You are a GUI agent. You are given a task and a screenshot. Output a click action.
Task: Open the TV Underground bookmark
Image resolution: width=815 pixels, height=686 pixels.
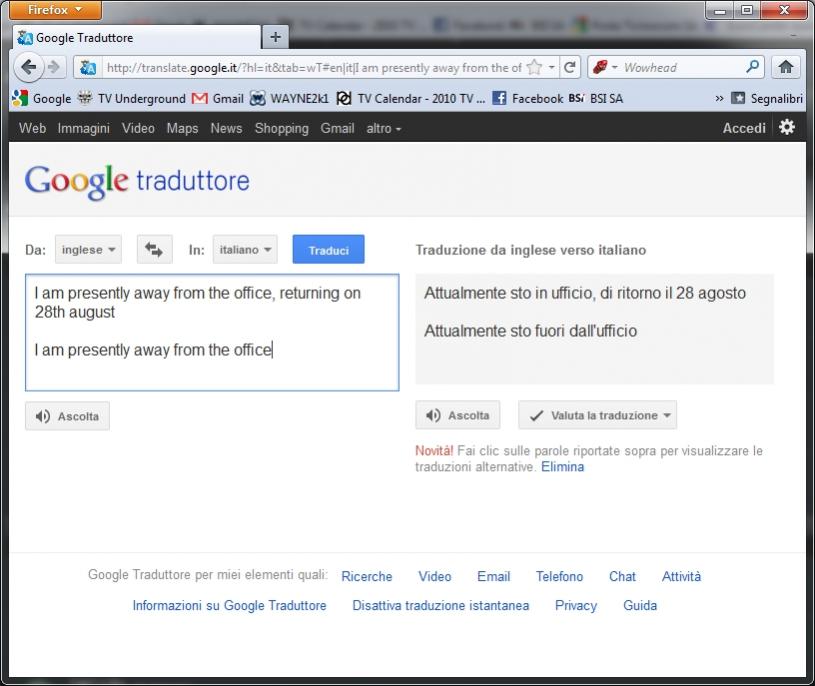pyautogui.click(x=132, y=98)
